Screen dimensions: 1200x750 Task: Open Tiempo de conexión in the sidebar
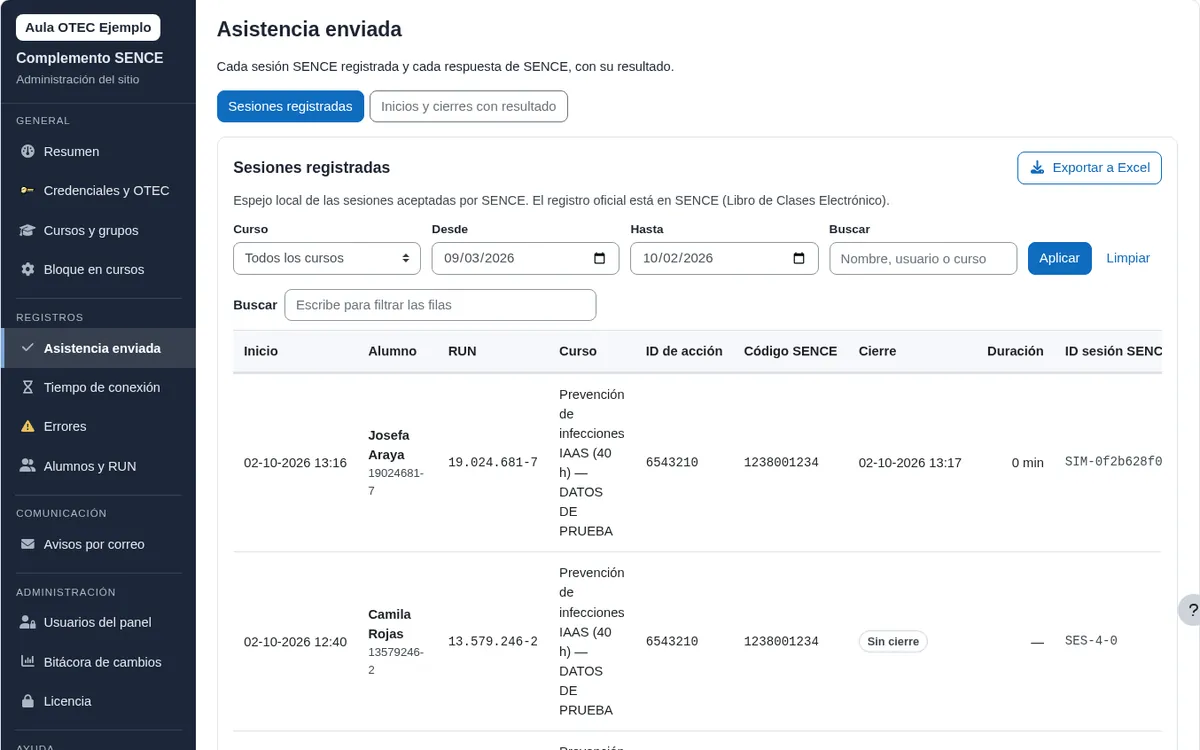[98, 388]
